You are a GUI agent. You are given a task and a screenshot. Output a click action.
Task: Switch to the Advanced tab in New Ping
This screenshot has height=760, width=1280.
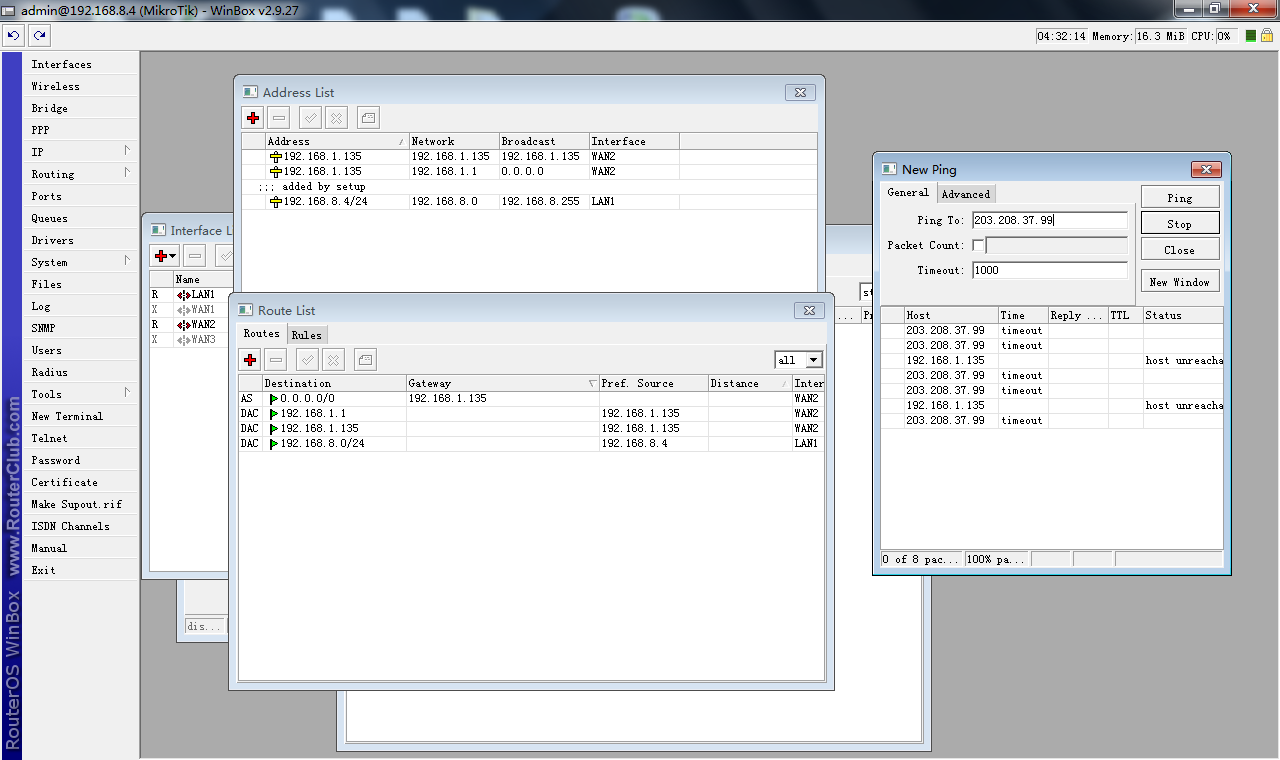(x=966, y=194)
